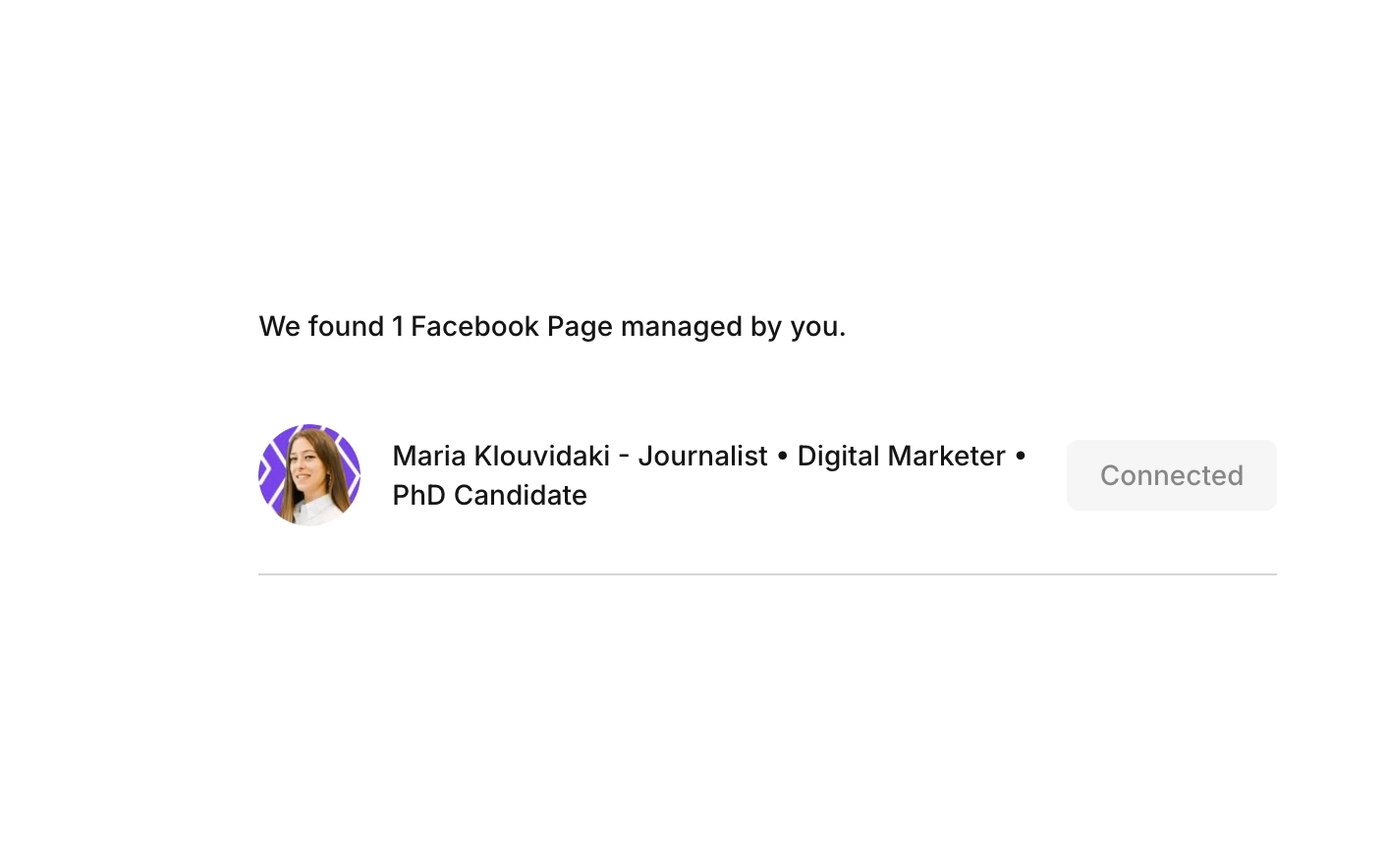The width and height of the screenshot is (1387, 868).
Task: Click the purple-background profile photo
Action: [309, 475]
